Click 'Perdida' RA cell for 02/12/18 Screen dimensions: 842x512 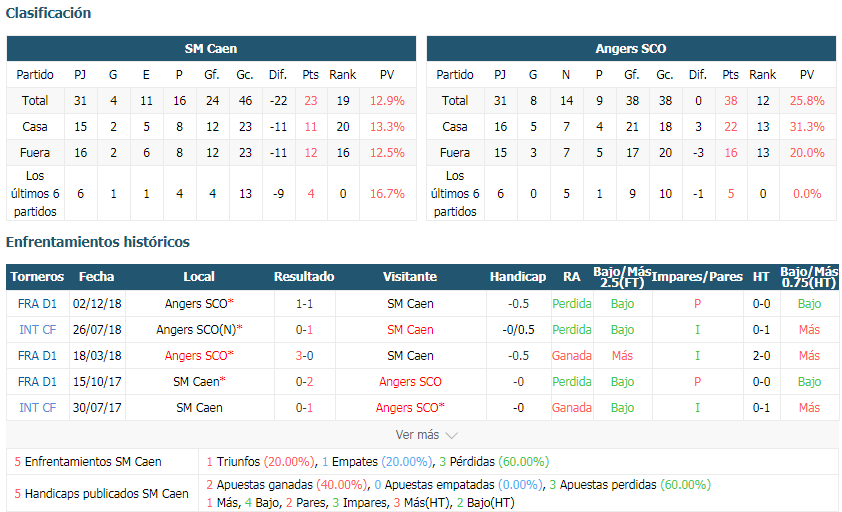coord(572,304)
